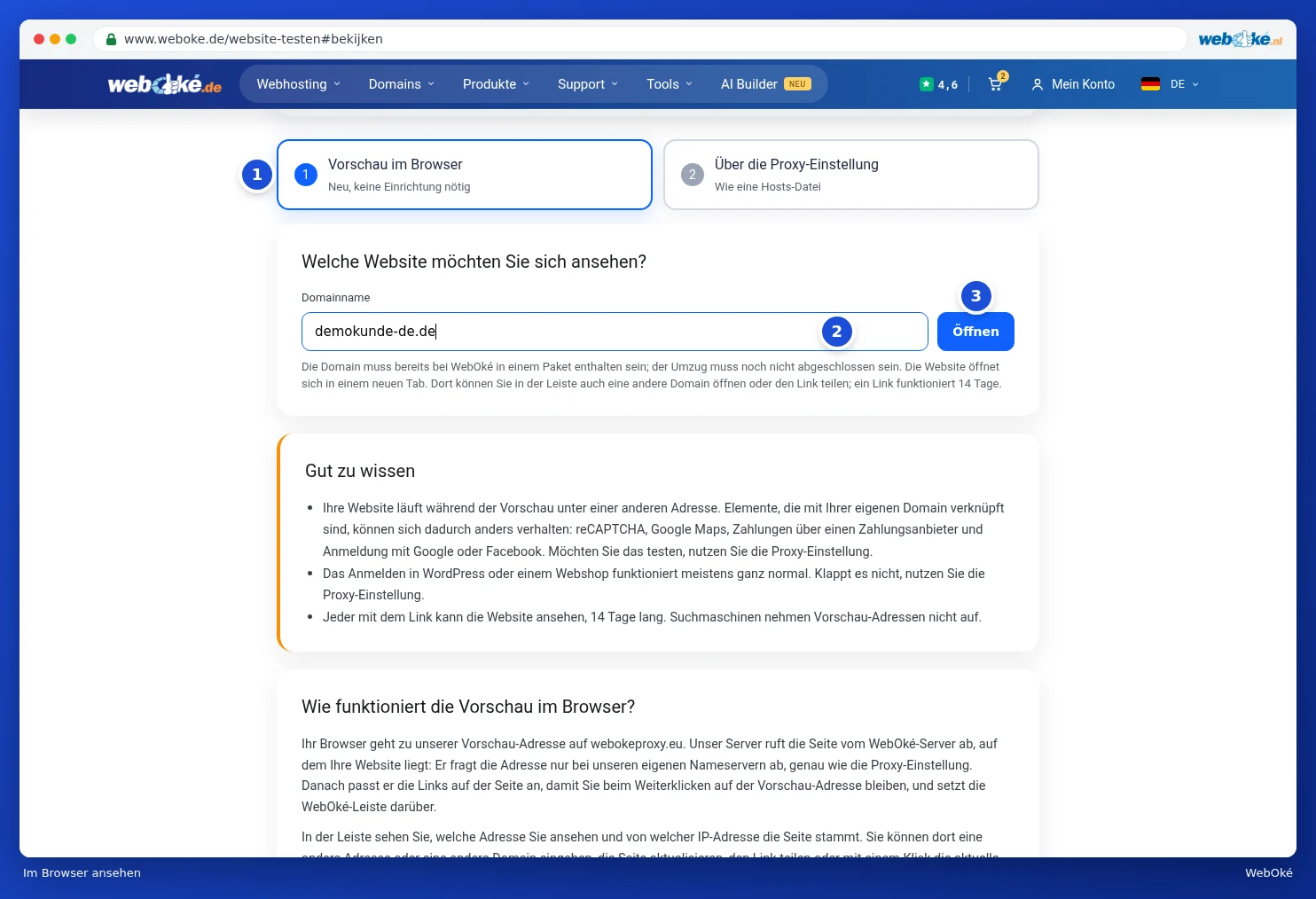Click the Mein Konto user icon
Viewport: 1316px width, 899px height.
pyautogui.click(x=1037, y=84)
